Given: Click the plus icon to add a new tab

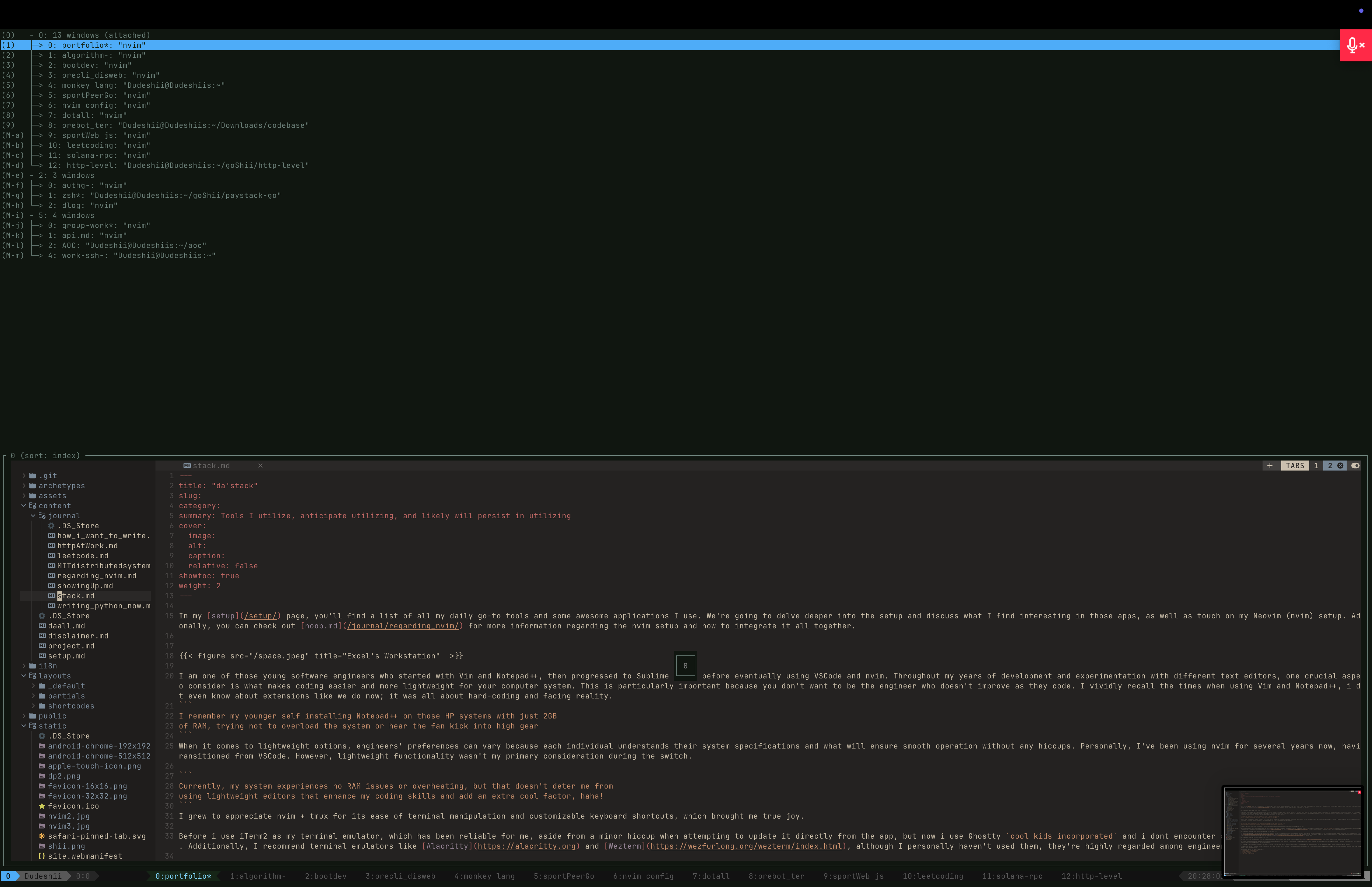Looking at the screenshot, I should click(x=1270, y=466).
